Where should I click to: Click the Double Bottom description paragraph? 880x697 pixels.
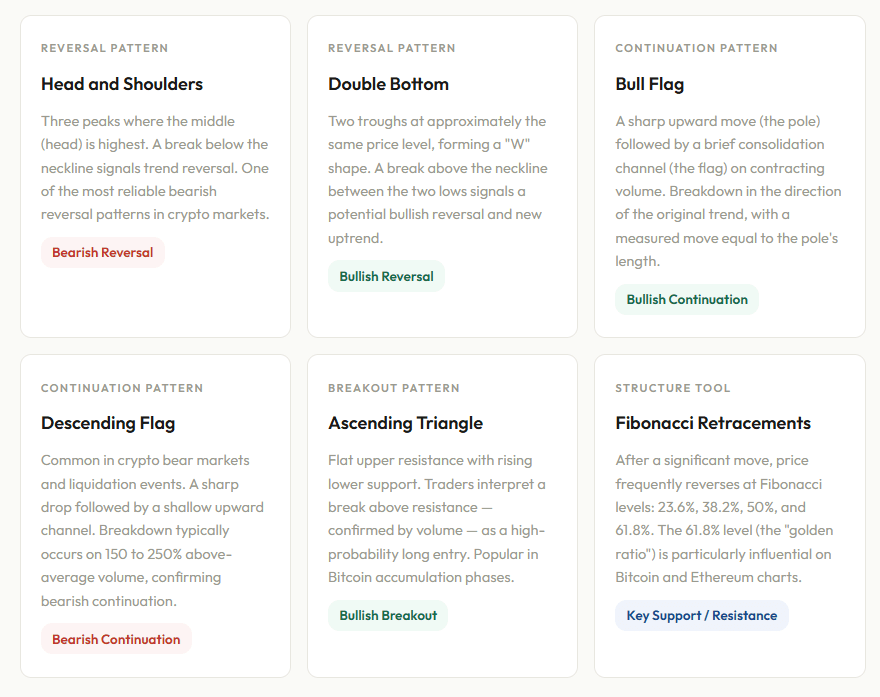point(437,179)
